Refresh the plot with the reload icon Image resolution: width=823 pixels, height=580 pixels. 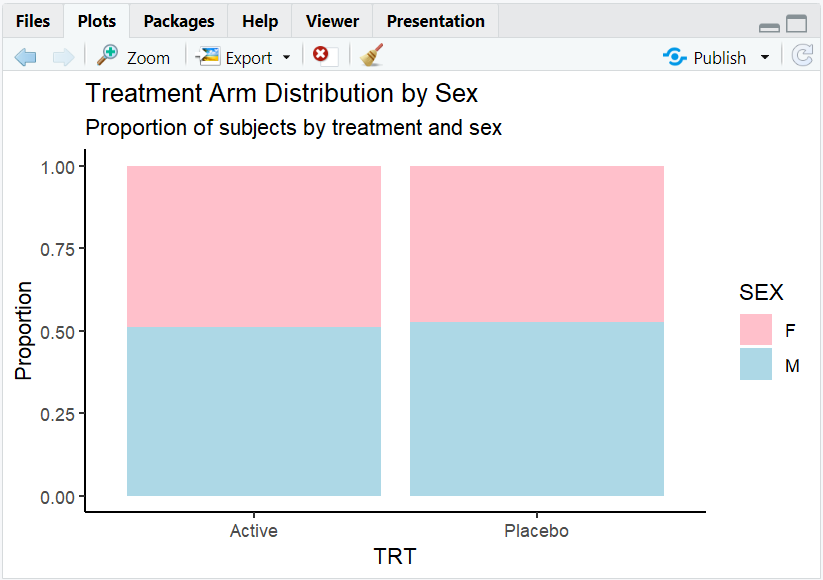point(803,57)
